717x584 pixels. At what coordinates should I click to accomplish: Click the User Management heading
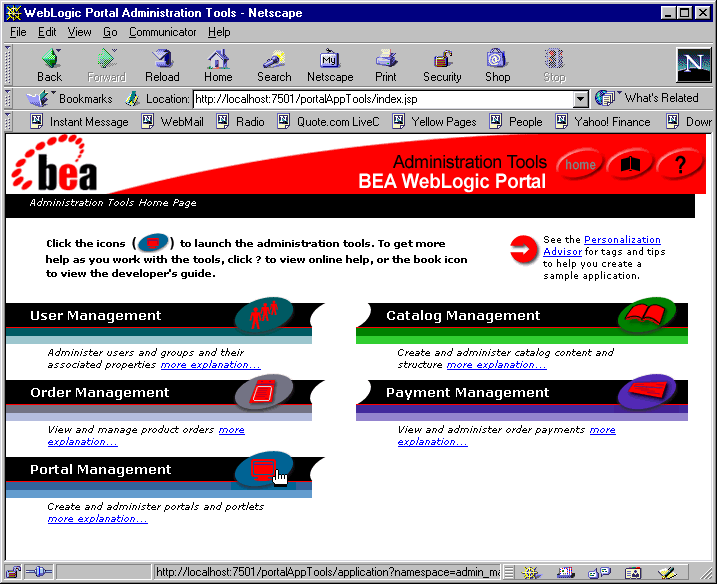pyautogui.click(x=96, y=316)
